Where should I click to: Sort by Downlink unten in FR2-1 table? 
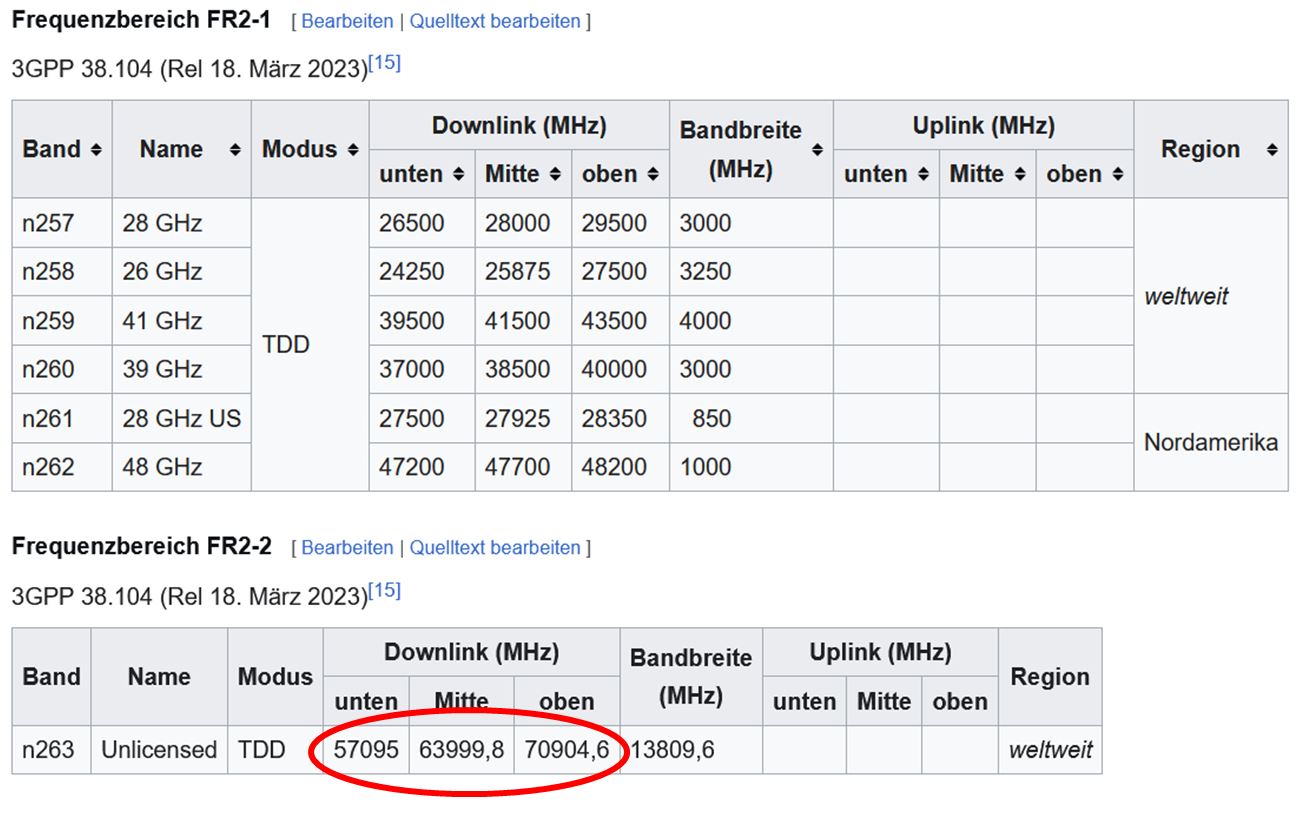458,174
